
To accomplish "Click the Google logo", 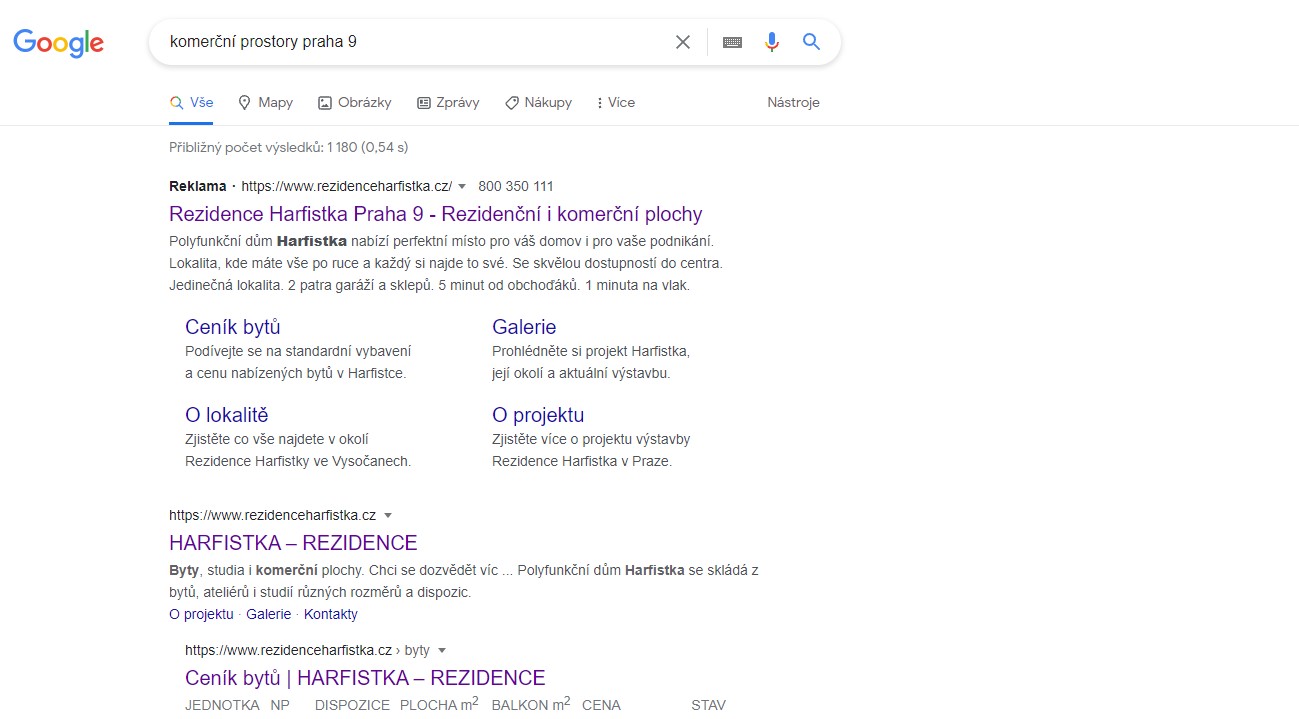I will (x=58, y=42).
